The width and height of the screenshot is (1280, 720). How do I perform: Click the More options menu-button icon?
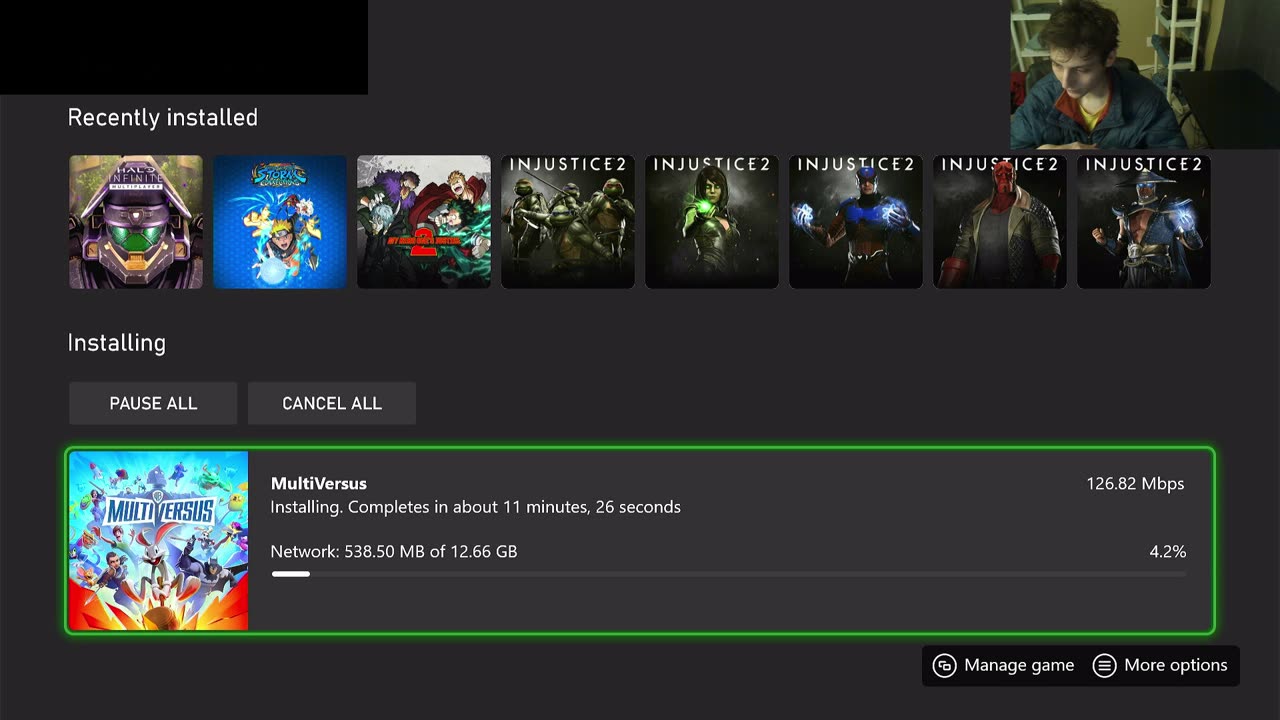[x=1104, y=666]
